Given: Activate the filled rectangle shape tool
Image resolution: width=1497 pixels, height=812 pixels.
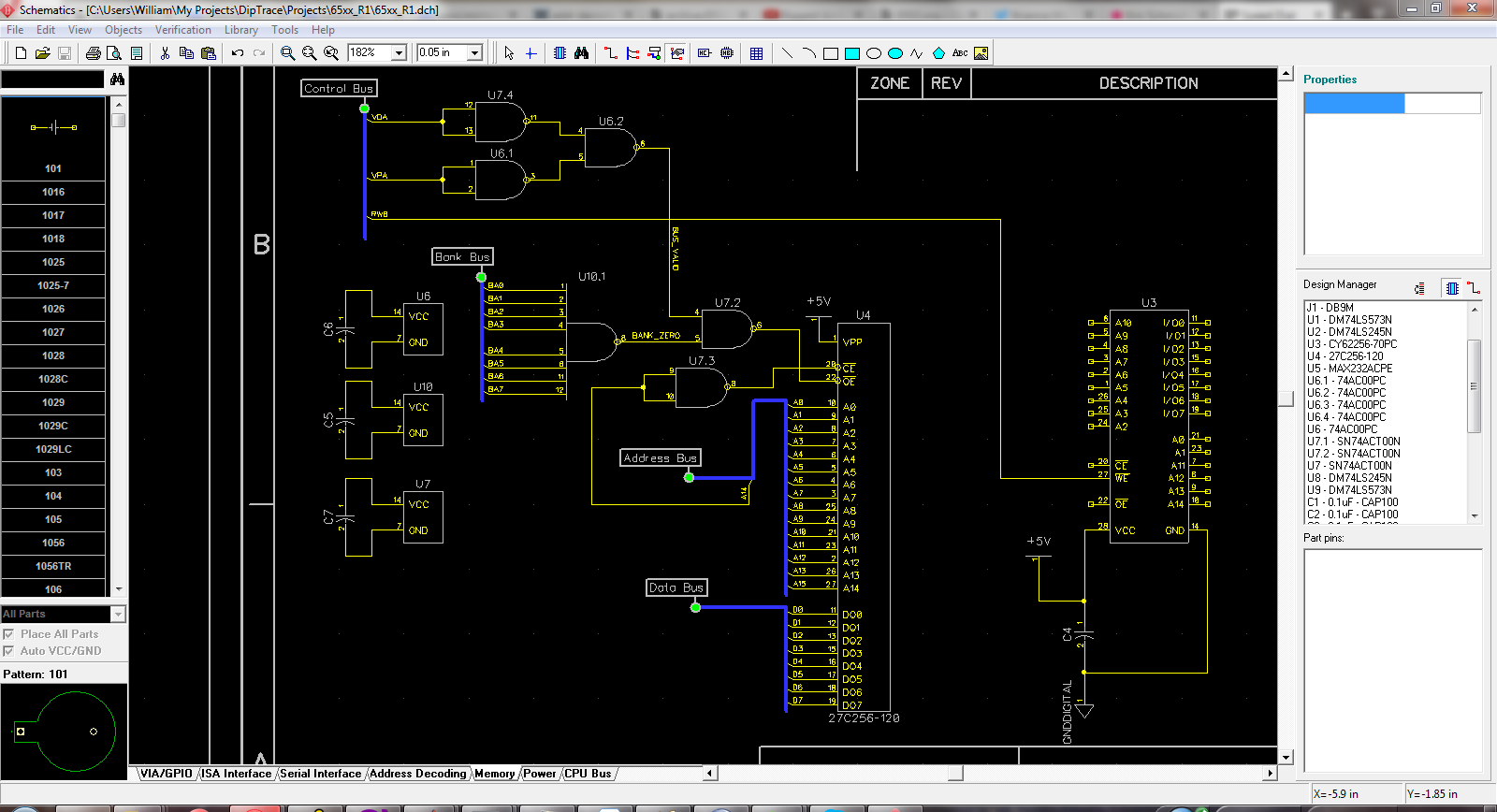Looking at the screenshot, I should coord(851,53).
